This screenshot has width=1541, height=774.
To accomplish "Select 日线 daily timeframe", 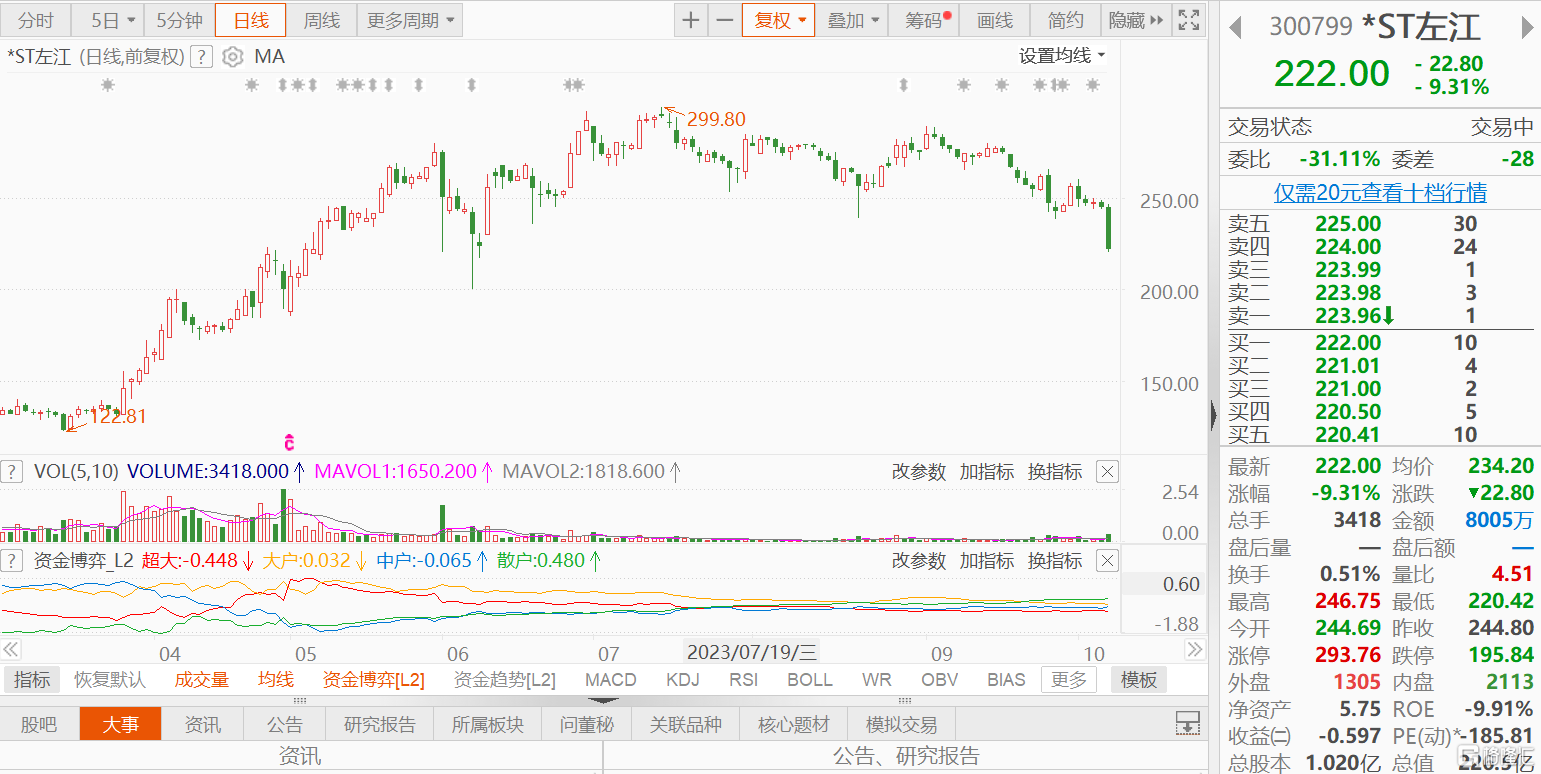I will (x=250, y=20).
